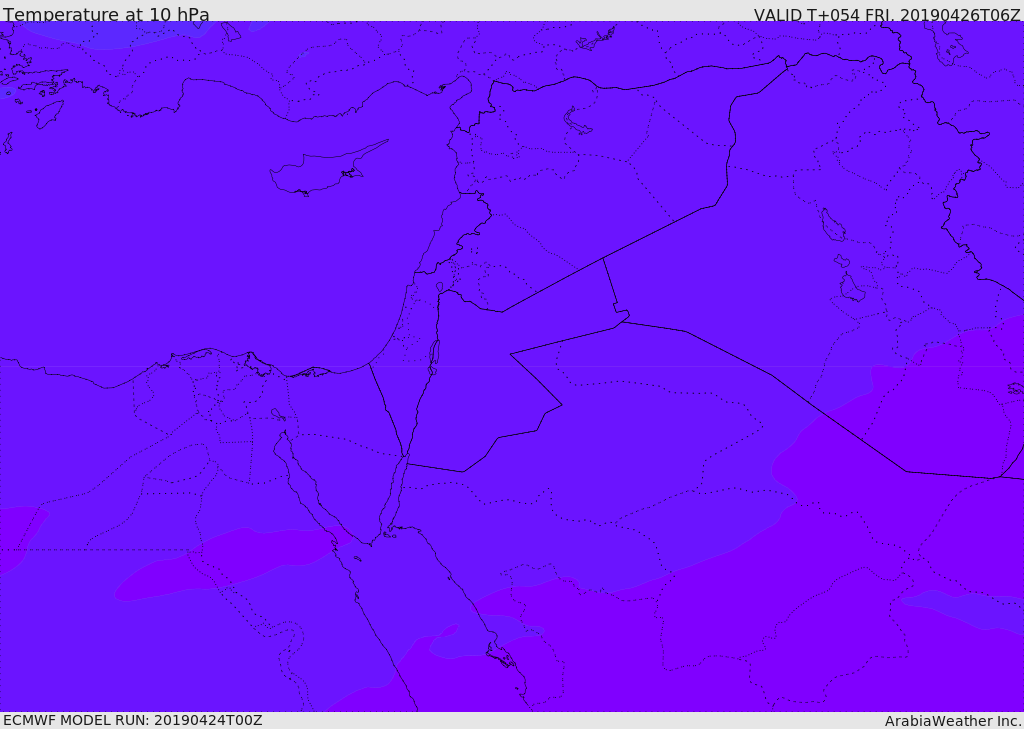Click the 'Temperature at 10 hPa' title
1024x729 pixels.
[106, 14]
